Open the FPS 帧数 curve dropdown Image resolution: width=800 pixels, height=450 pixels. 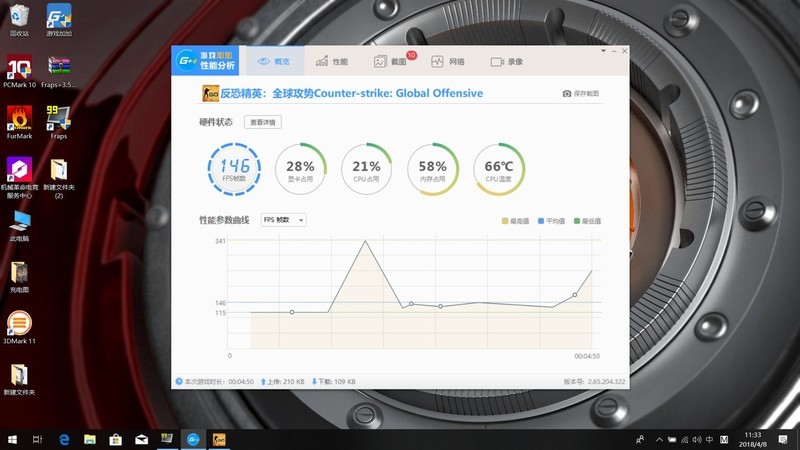pos(284,220)
